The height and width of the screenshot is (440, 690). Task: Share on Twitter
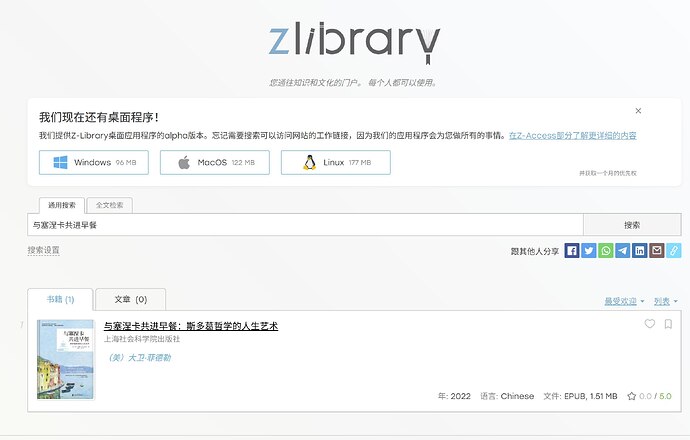[x=589, y=251]
